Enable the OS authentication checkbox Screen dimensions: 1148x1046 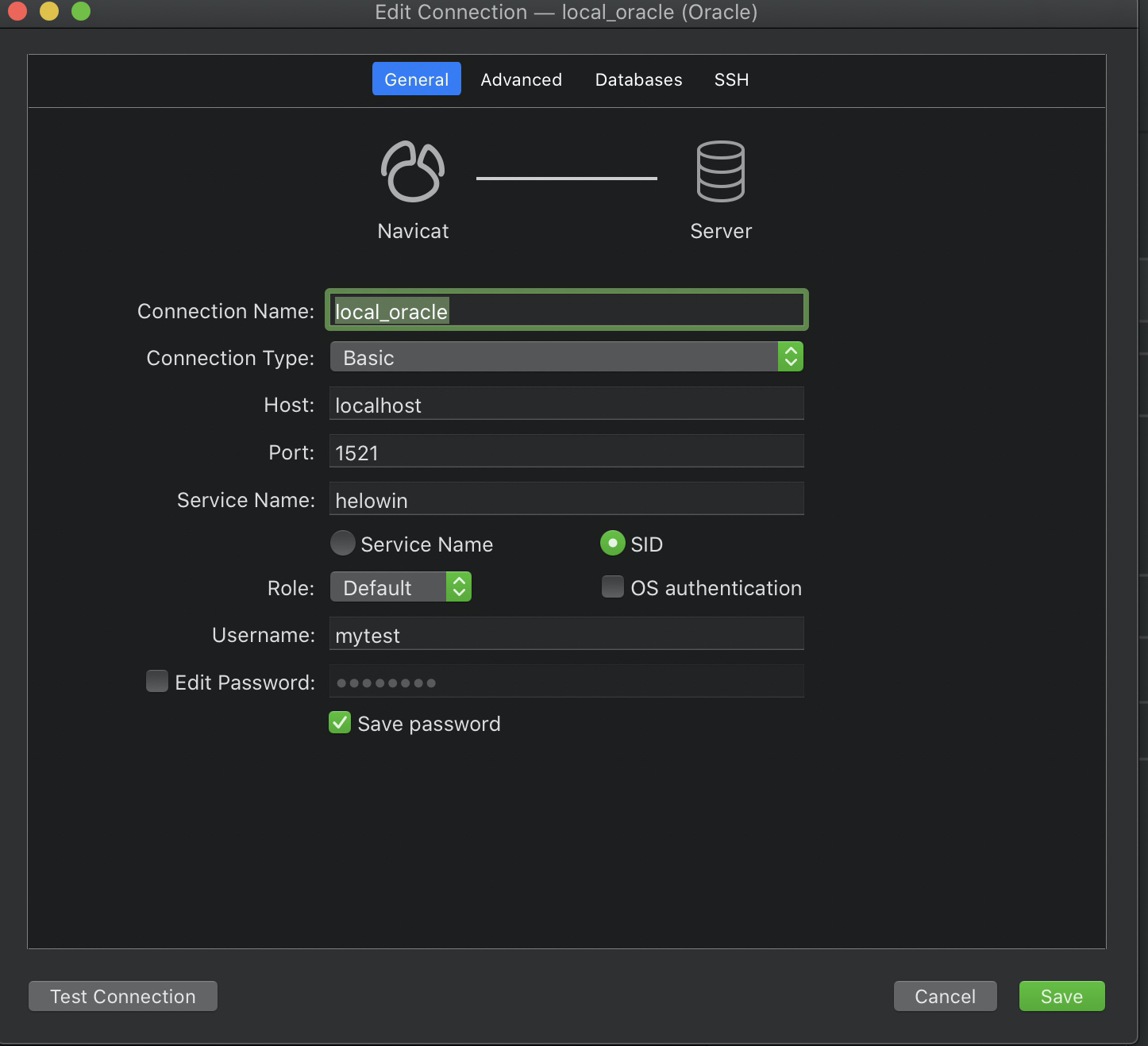pos(612,587)
